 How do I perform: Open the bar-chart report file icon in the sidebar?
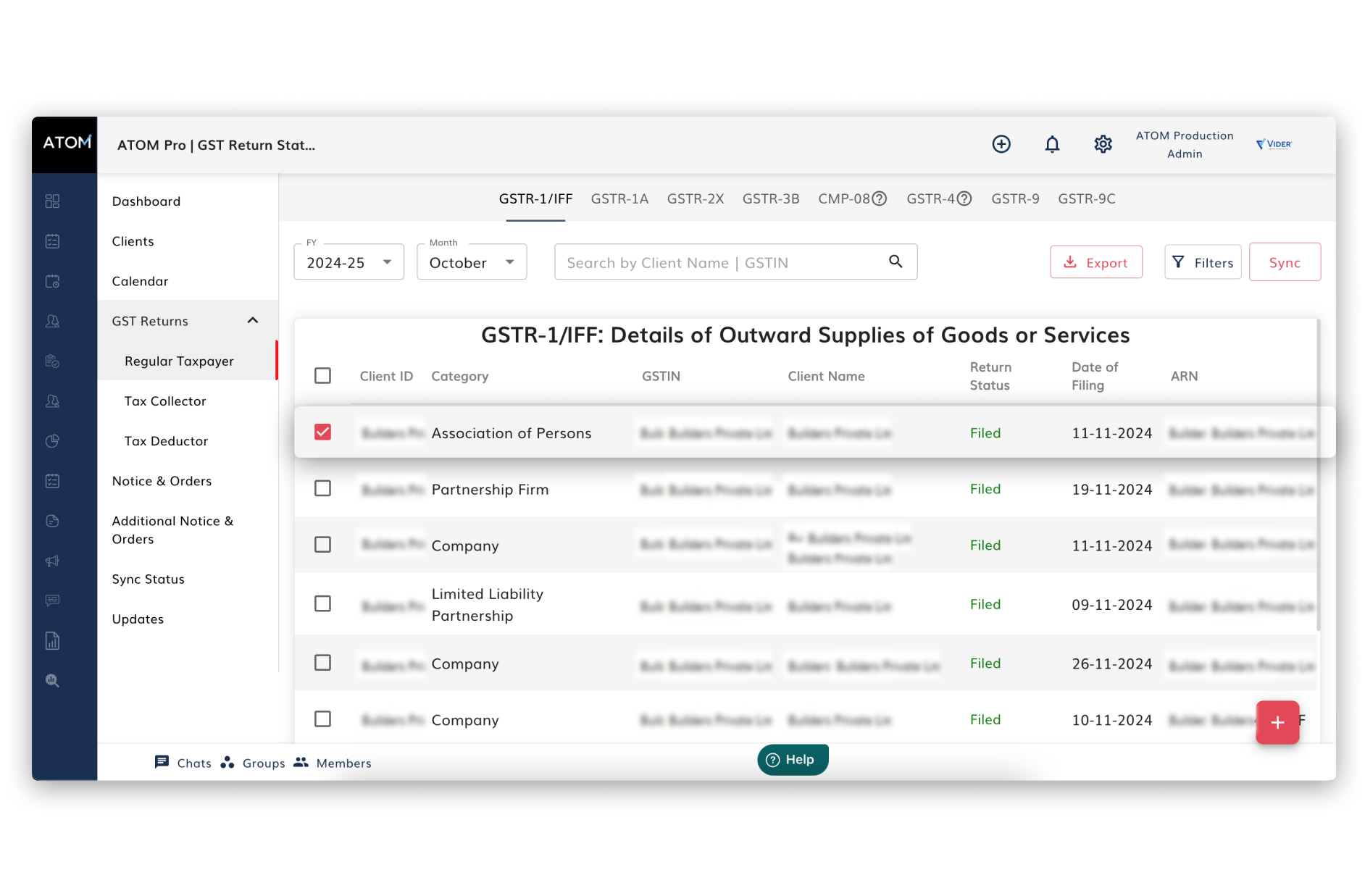pyautogui.click(x=52, y=640)
